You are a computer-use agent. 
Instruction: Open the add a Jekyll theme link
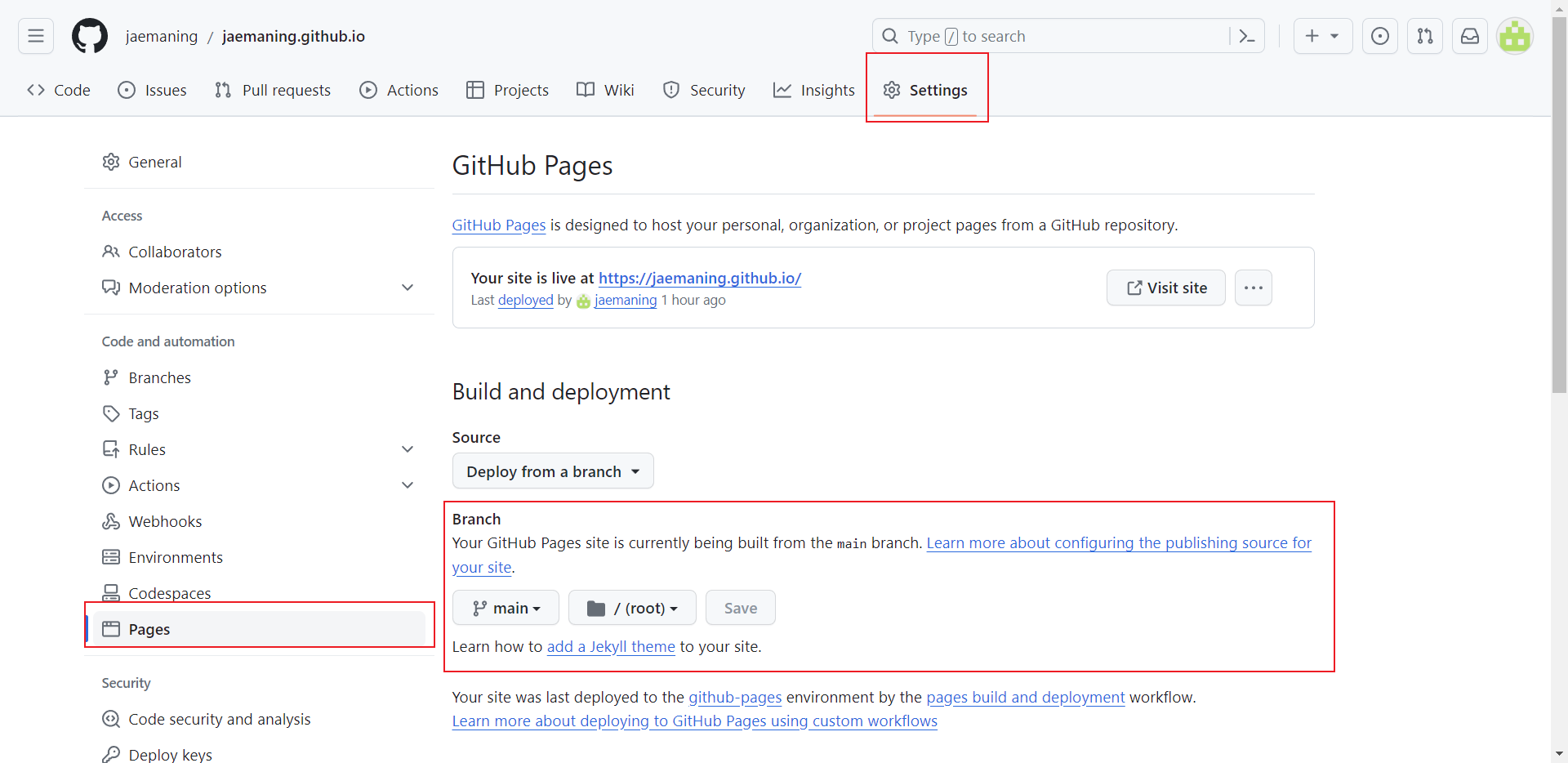click(x=611, y=646)
